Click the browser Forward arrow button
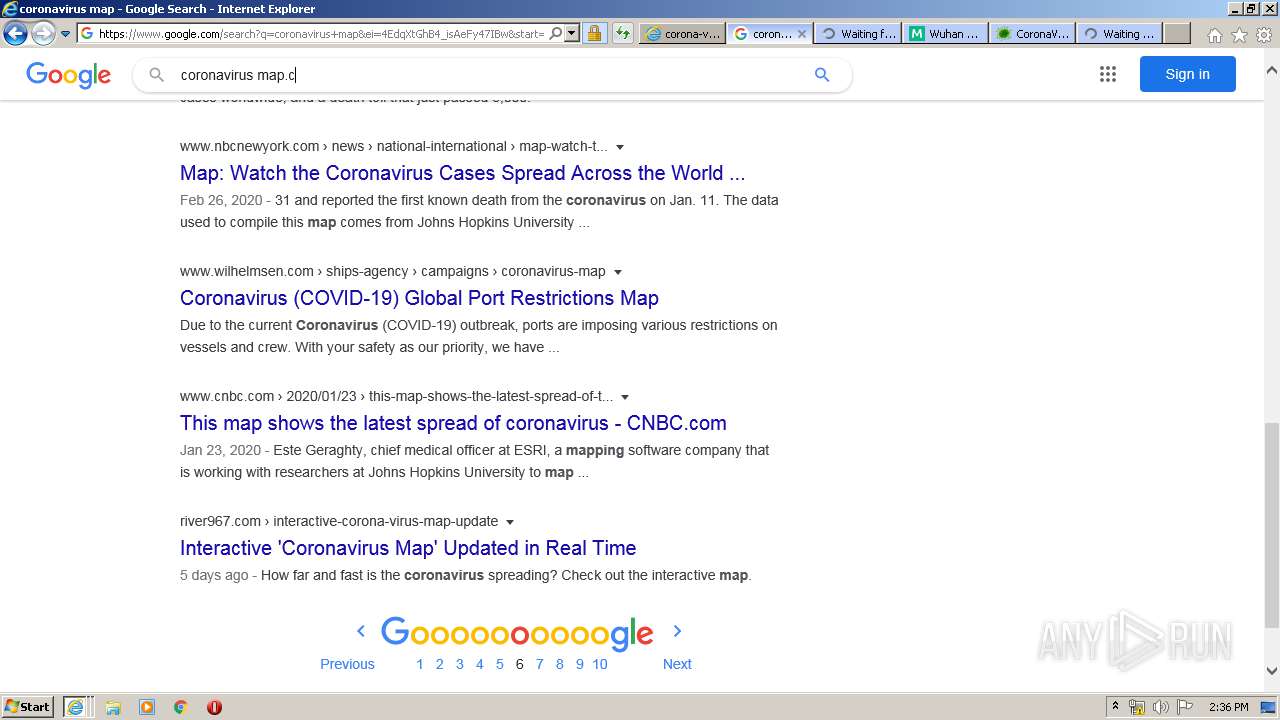Image resolution: width=1280 pixels, height=720 pixels. point(43,33)
